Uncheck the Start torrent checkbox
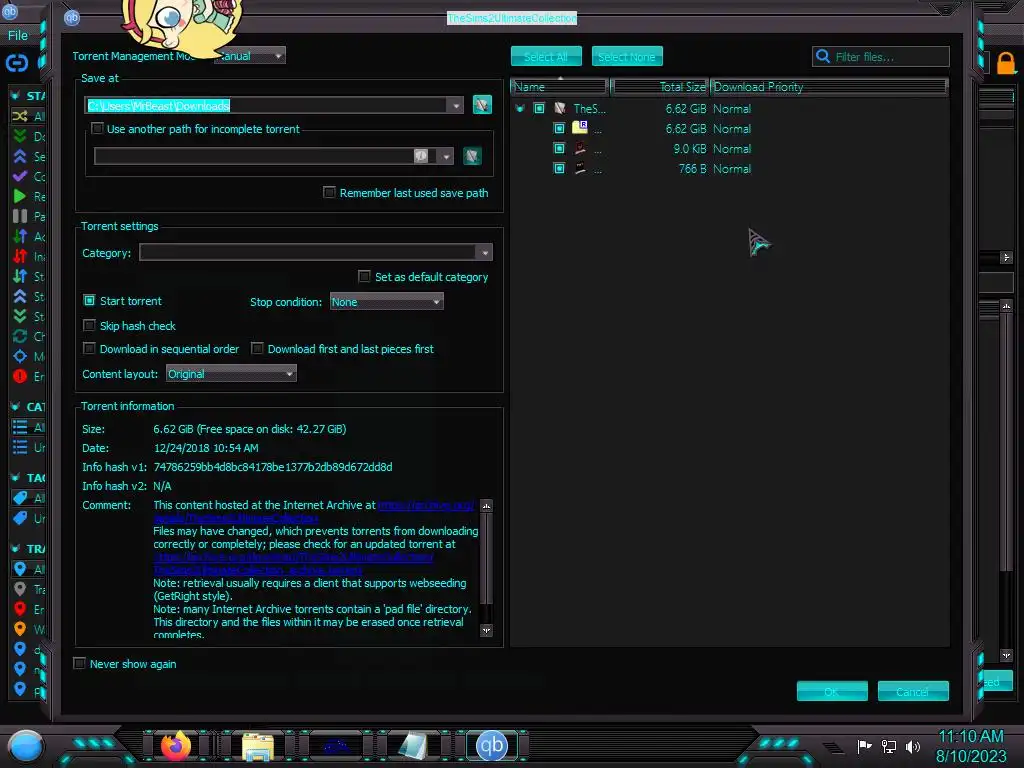Screen dimensions: 1024x768 (89, 300)
